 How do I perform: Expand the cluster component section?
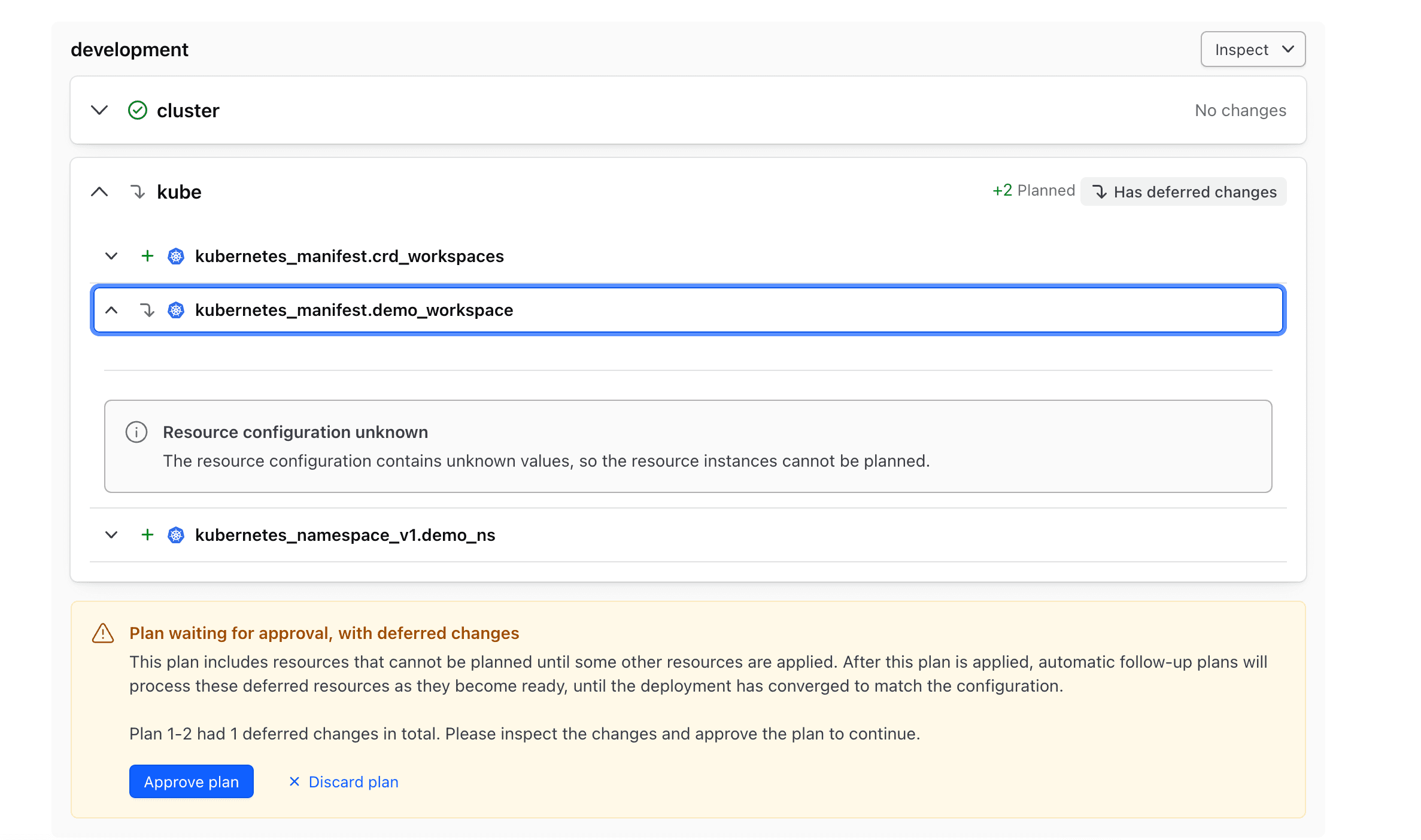tap(99, 110)
